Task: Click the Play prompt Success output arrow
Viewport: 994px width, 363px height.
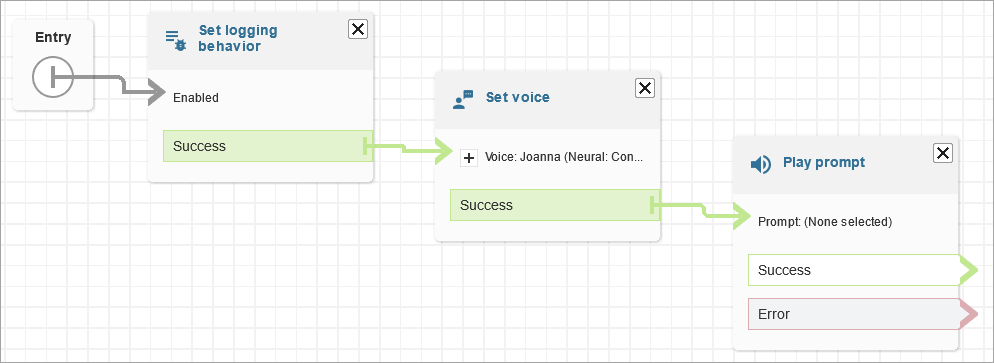Action: [969, 271]
